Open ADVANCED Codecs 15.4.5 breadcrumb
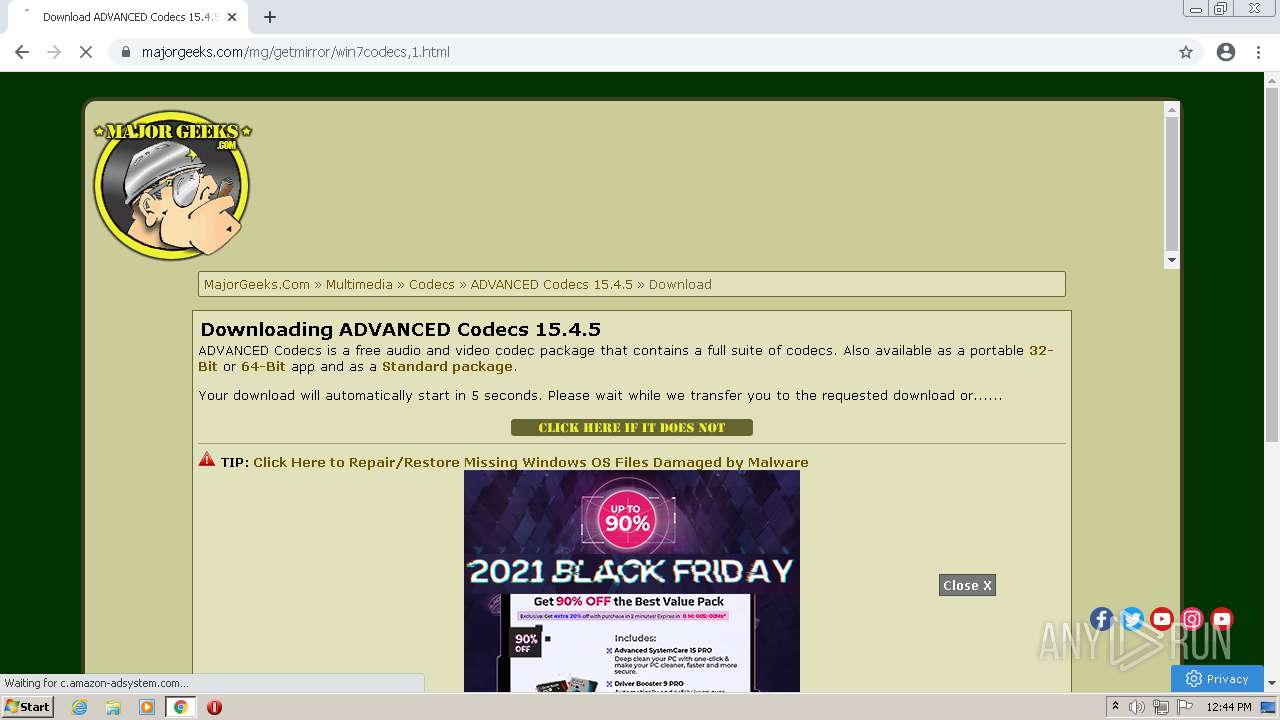The width and height of the screenshot is (1280, 720). [x=552, y=284]
